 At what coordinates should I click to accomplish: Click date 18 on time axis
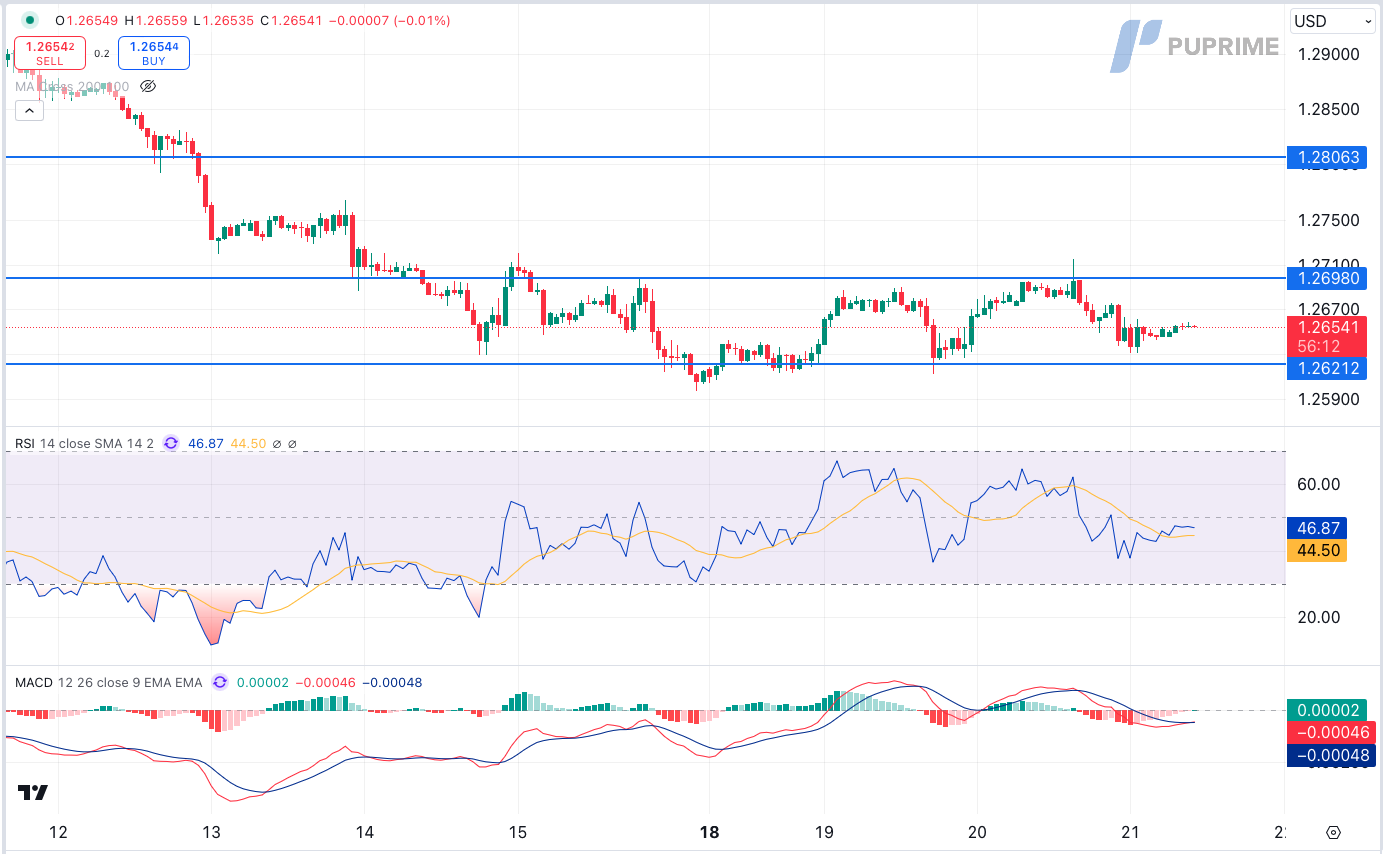coord(708,832)
